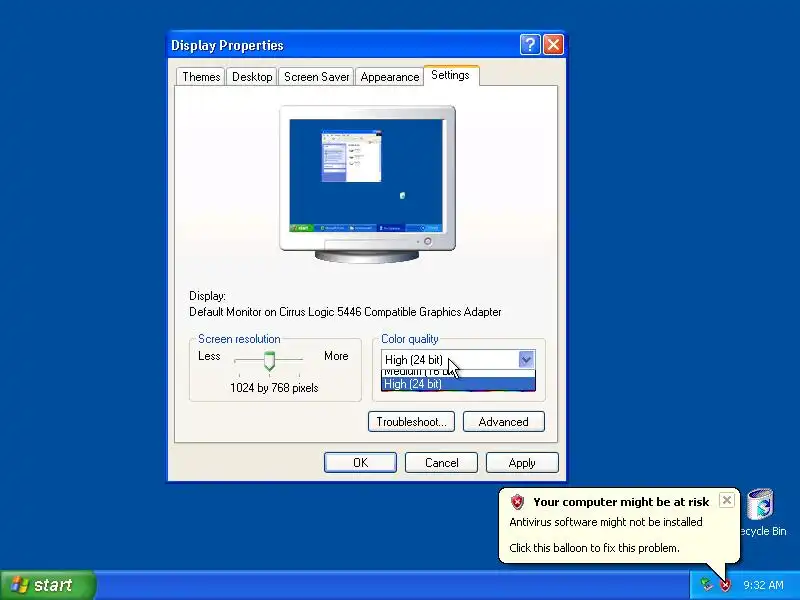Cancel the Display Properties changes
This screenshot has height=600, width=800.
(x=441, y=462)
